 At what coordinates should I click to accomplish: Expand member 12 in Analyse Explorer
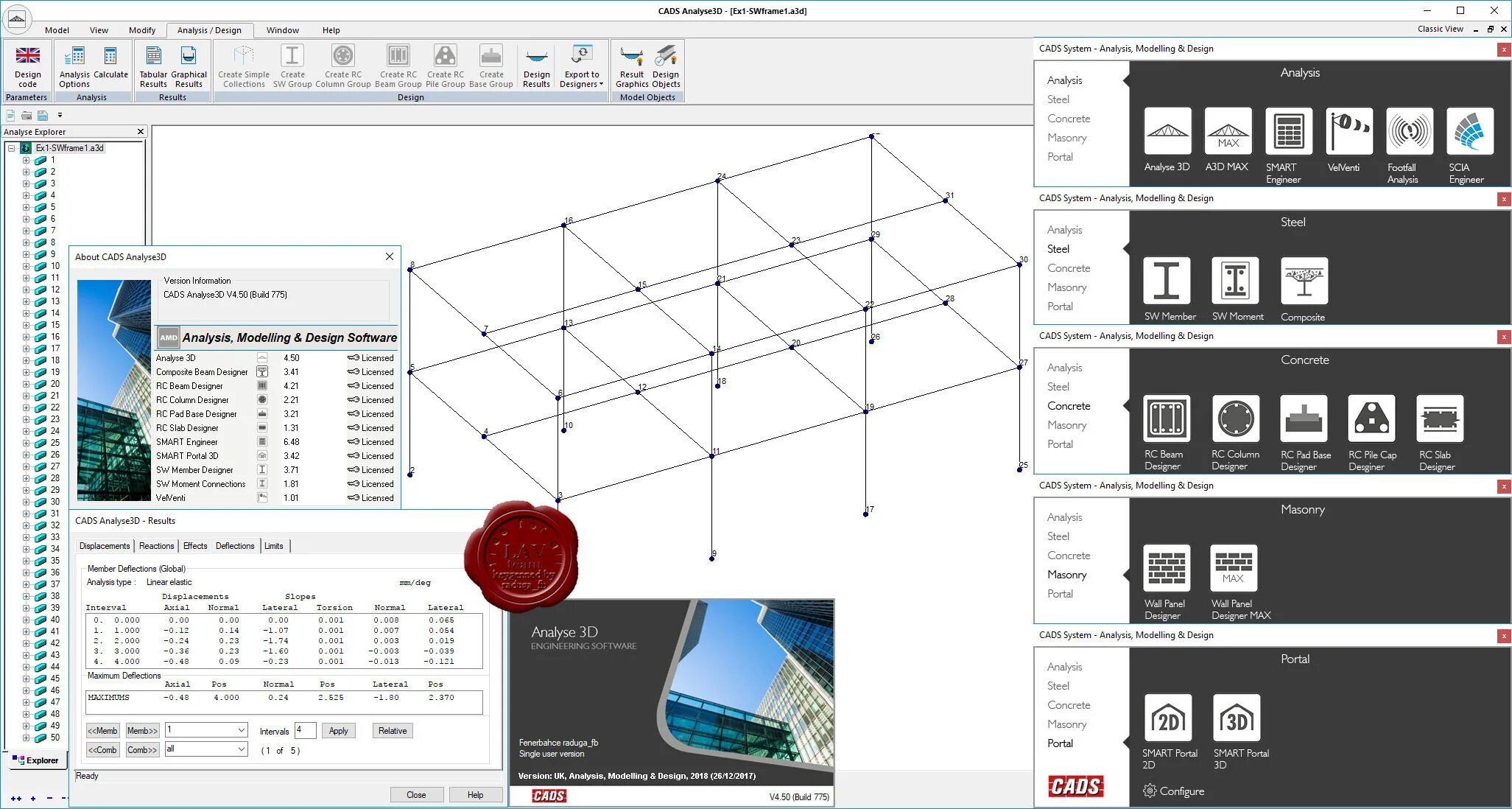(26, 290)
